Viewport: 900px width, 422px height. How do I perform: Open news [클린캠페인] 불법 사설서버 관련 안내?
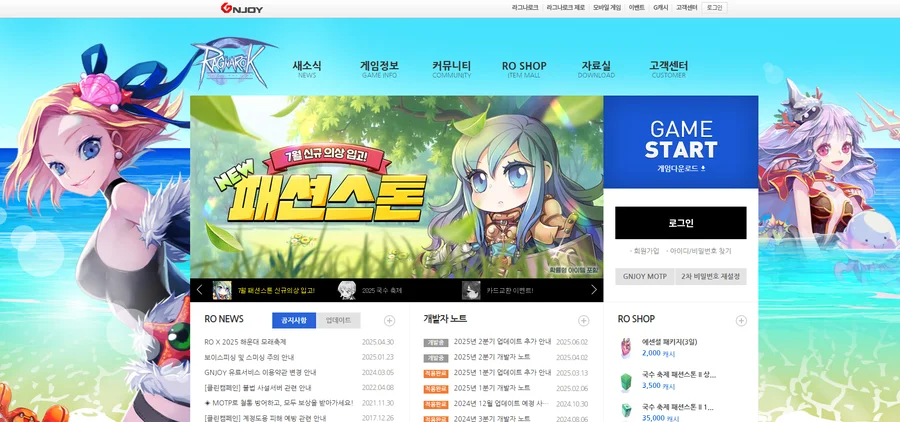(259, 388)
